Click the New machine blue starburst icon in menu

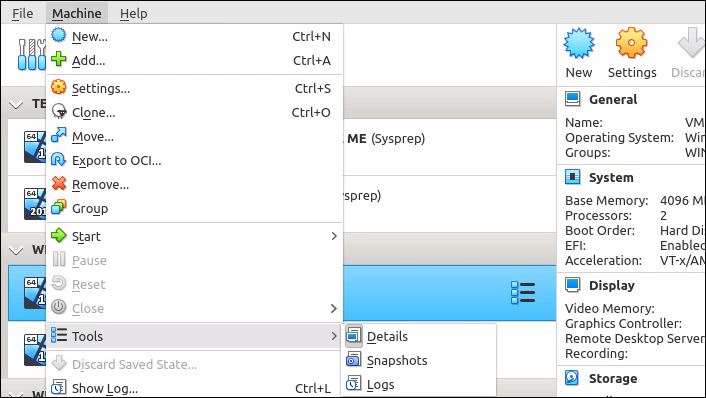pos(59,35)
